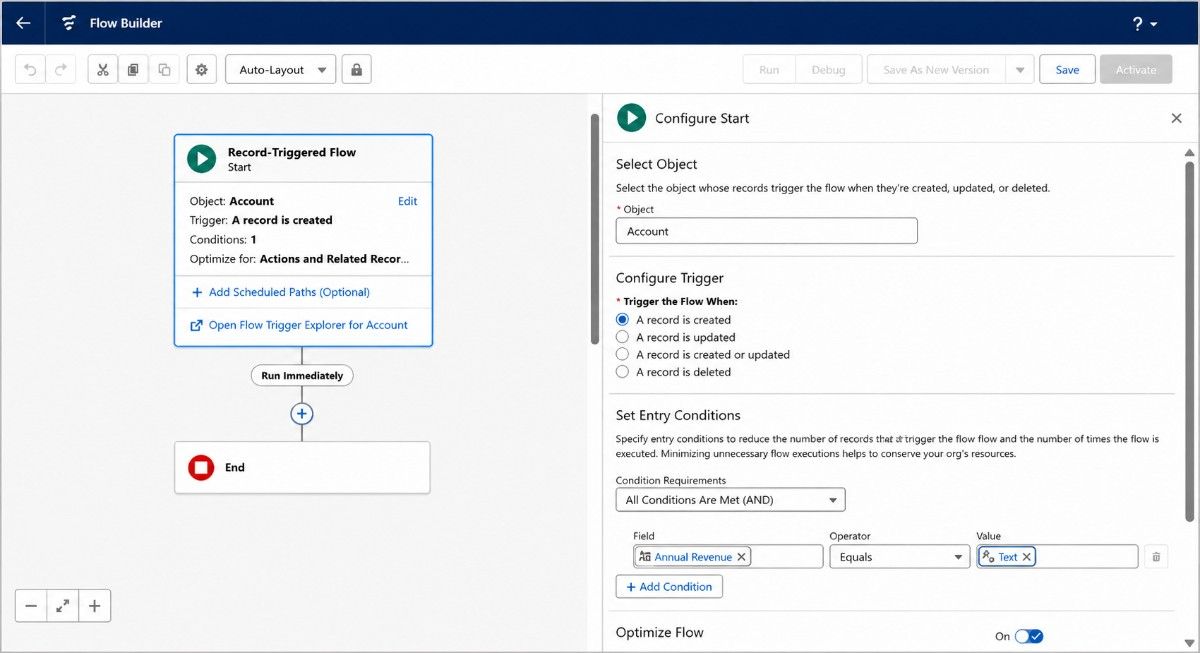Click the Annual Revenue field pill
The width and height of the screenshot is (1200, 653).
coord(693,557)
